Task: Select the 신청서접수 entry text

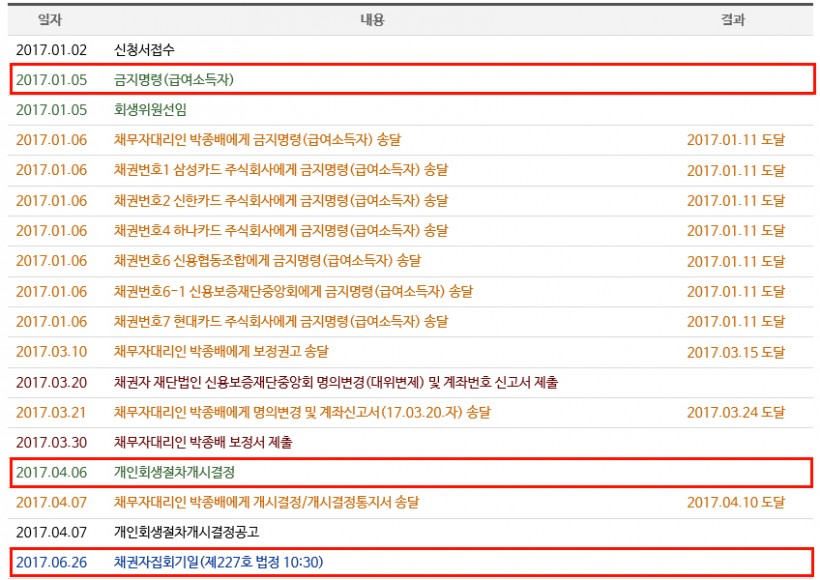Action: [x=144, y=50]
